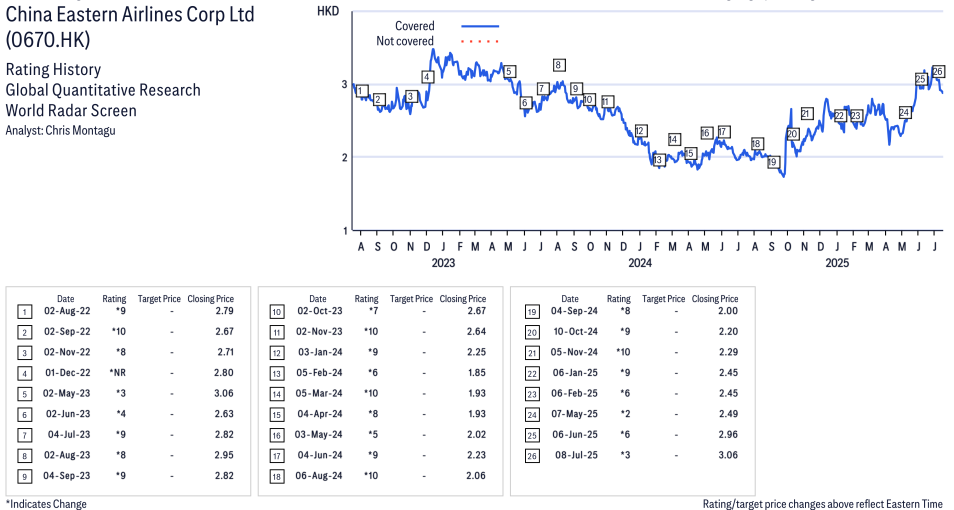Click the Target Price header in first table

pos(159,299)
